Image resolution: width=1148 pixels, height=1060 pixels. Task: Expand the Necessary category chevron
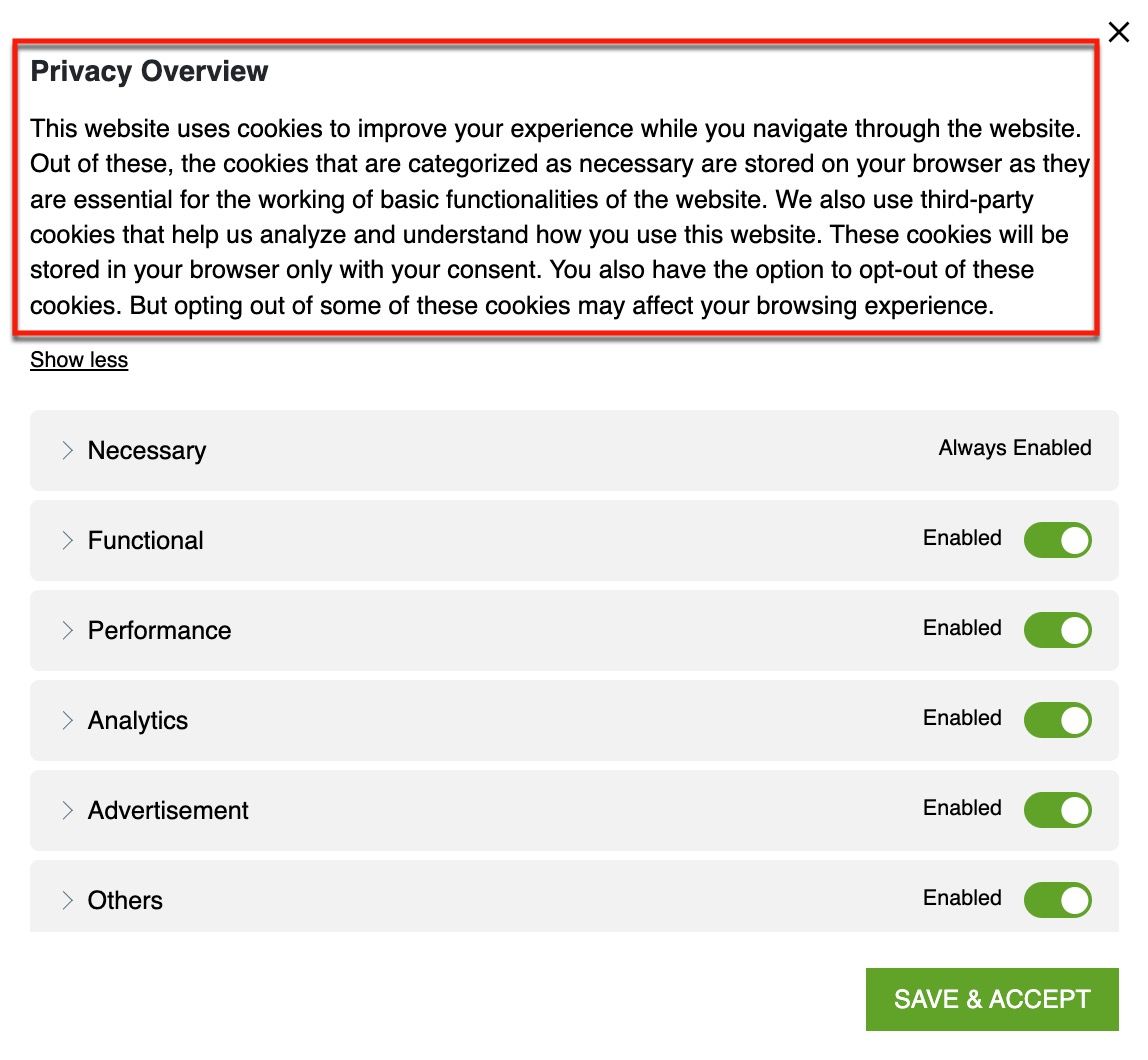(x=67, y=450)
